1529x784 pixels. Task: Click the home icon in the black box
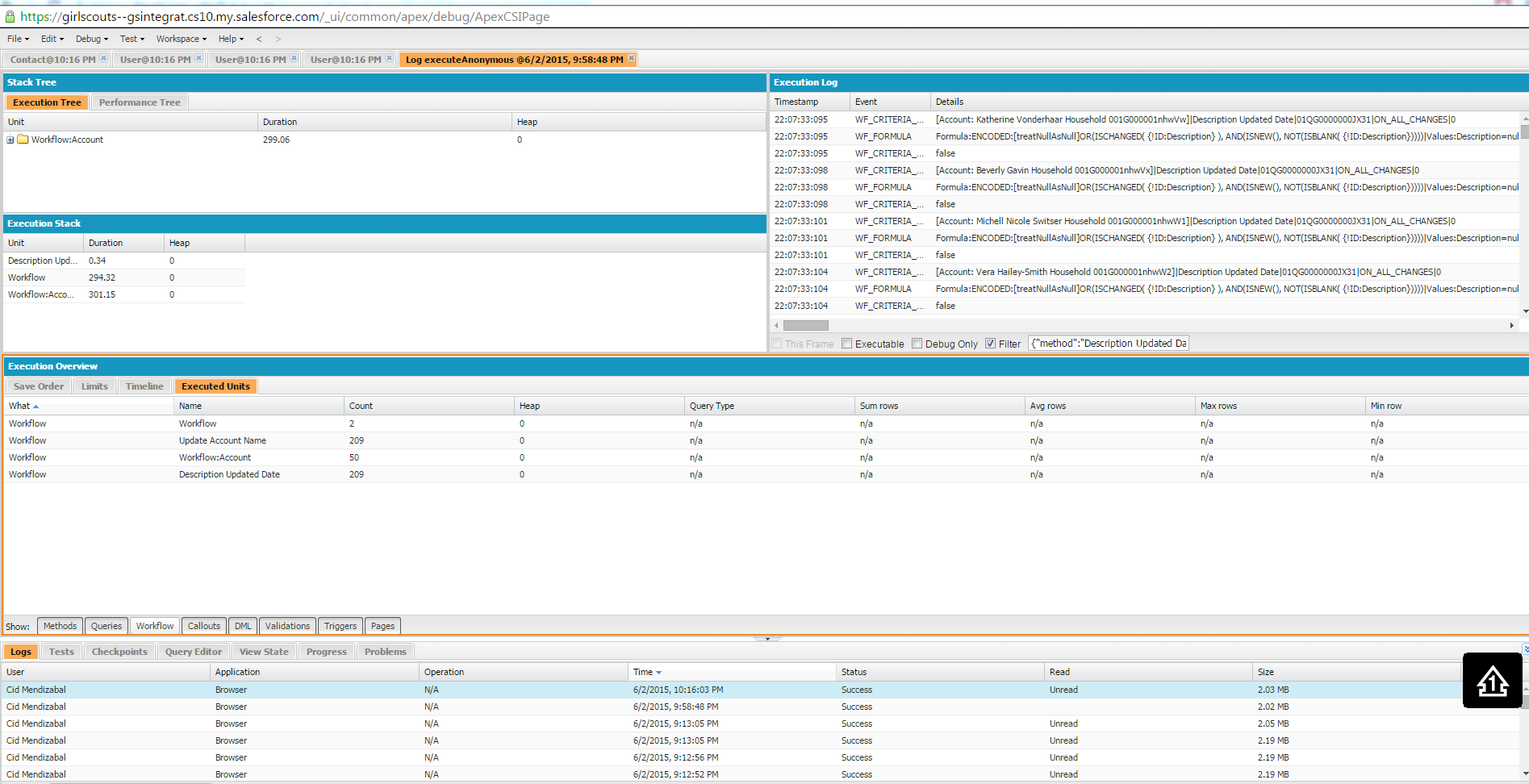(x=1492, y=681)
